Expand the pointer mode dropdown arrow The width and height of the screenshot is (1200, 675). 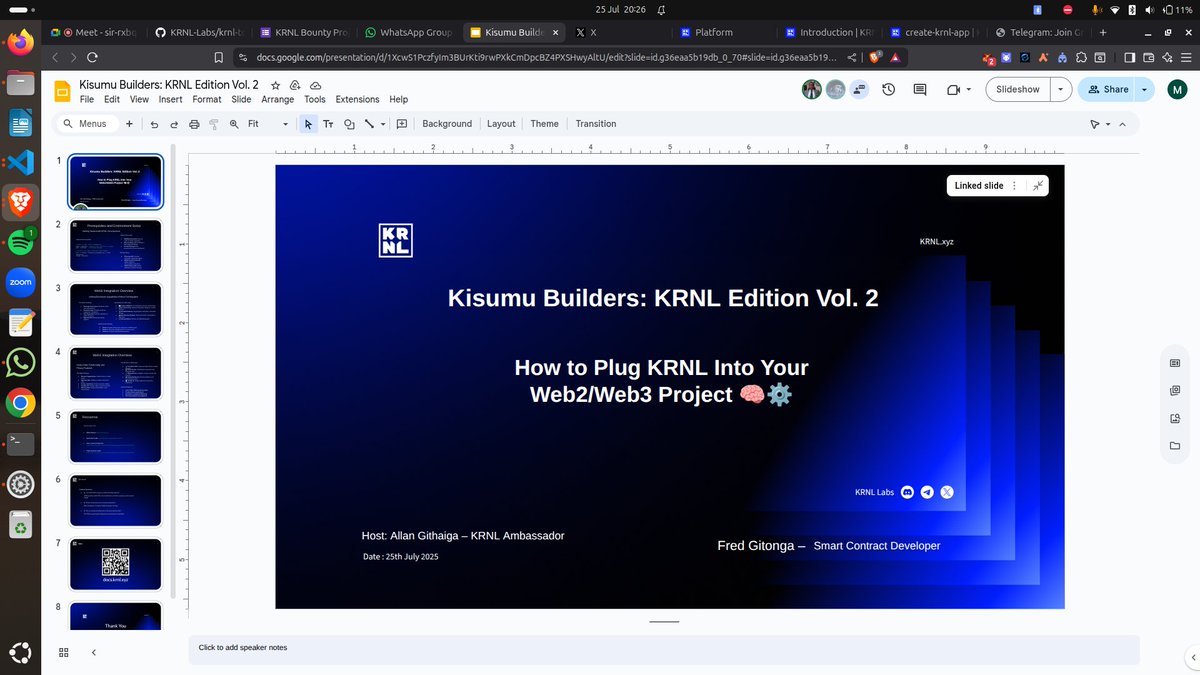[x=1108, y=124]
